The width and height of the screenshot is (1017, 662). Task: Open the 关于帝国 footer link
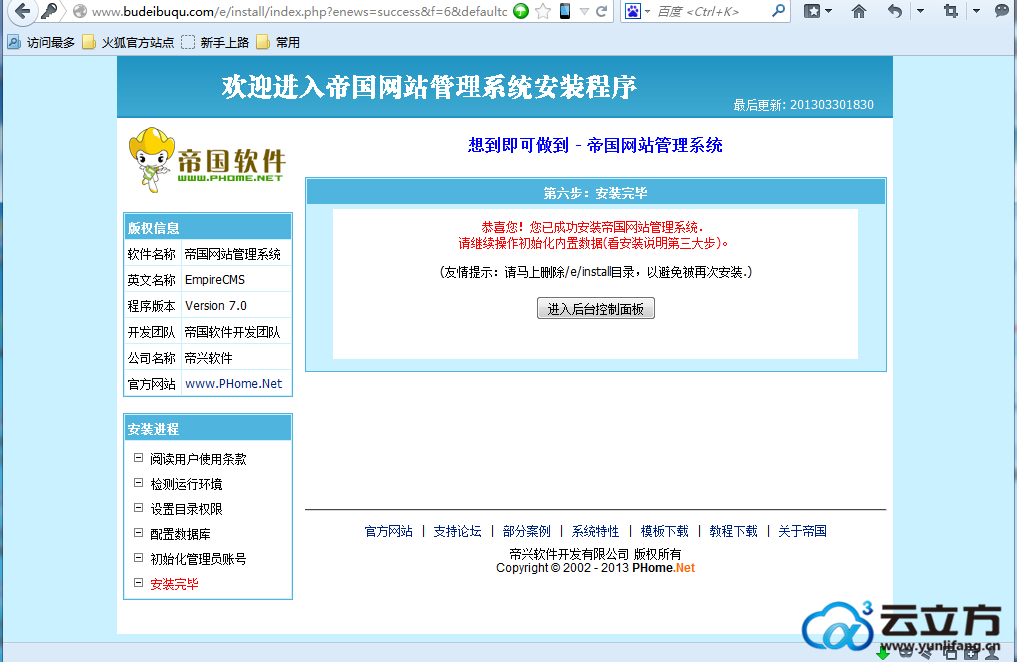point(802,531)
